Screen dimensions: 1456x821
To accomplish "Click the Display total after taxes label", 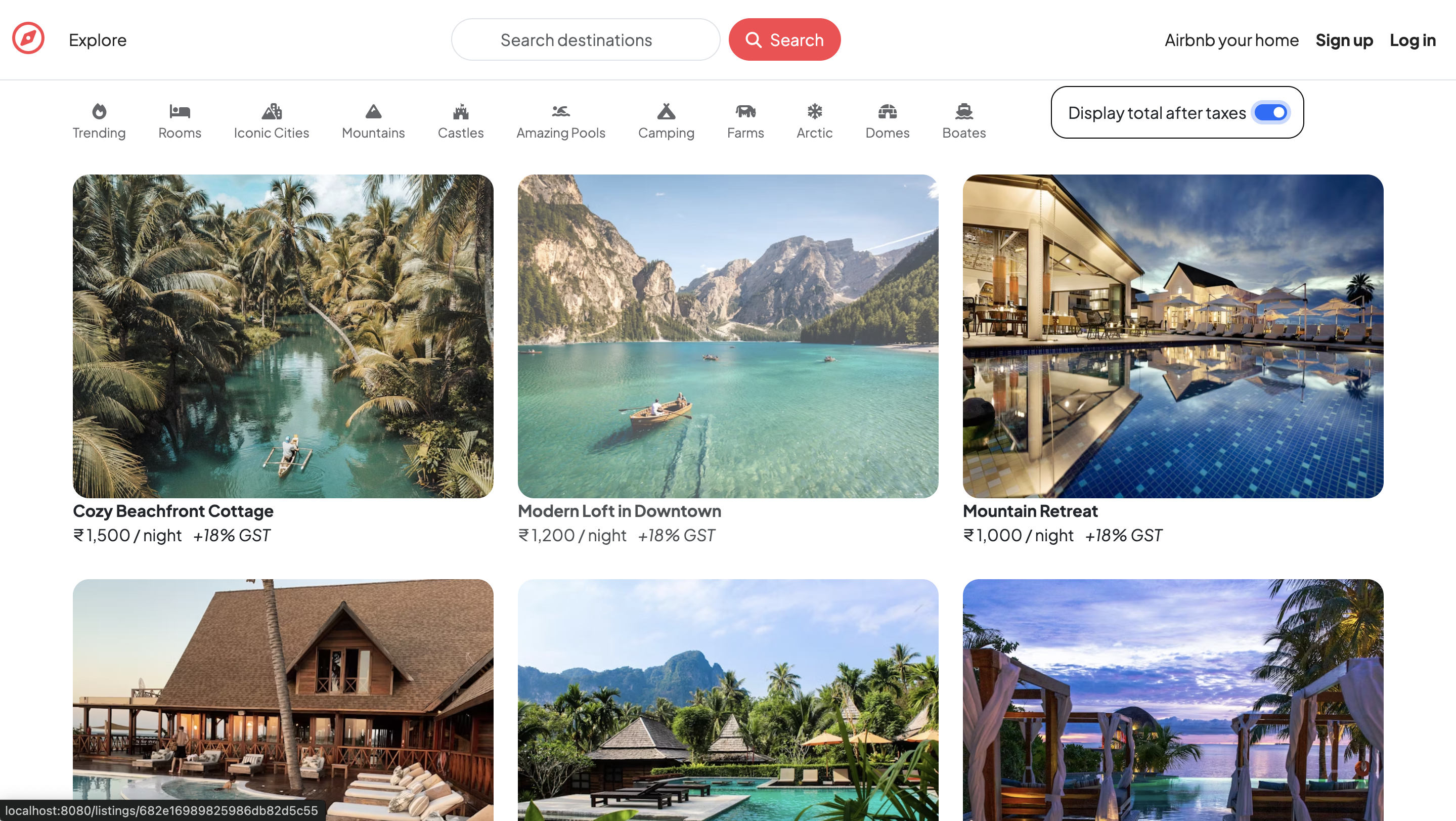I will (1157, 113).
